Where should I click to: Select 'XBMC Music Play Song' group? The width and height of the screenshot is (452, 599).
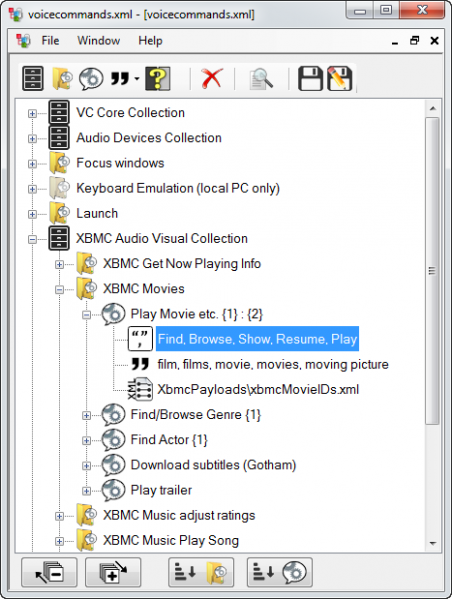pyautogui.click(x=171, y=541)
